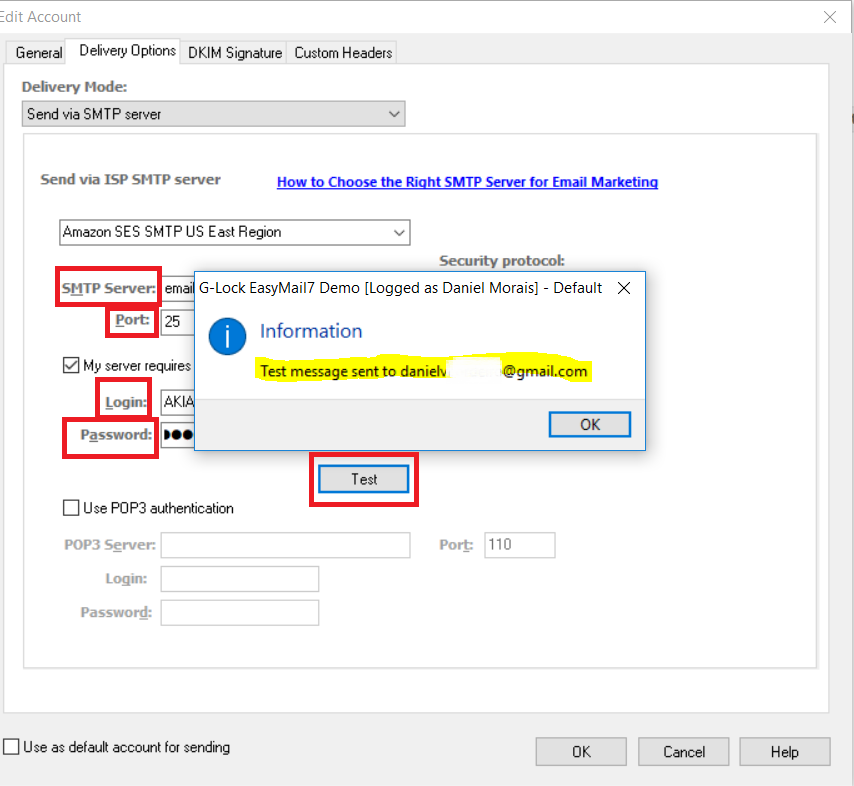The height and width of the screenshot is (786, 854).
Task: Click the blue Information icon
Action: tap(228, 336)
